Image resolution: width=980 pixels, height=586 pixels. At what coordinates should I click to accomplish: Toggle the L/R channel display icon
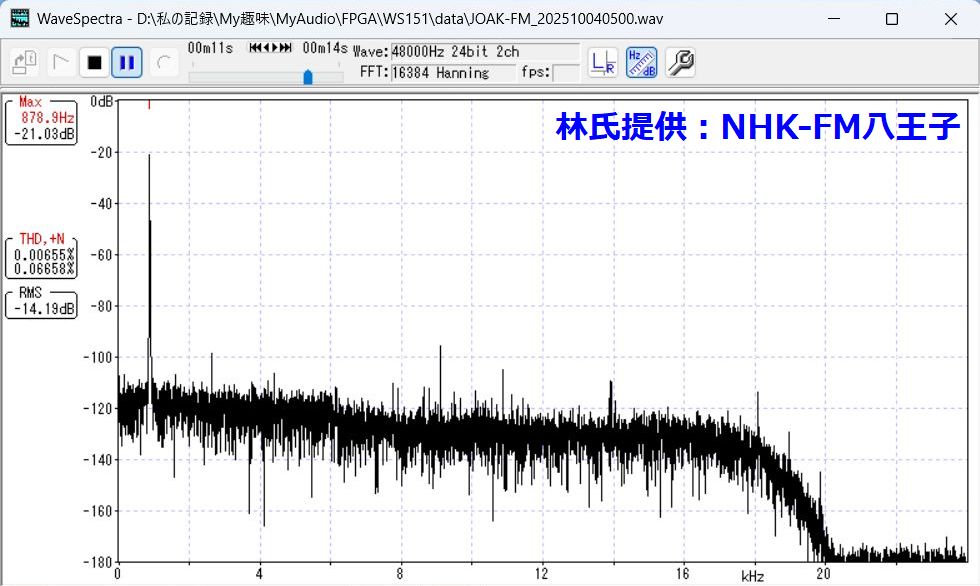[x=603, y=63]
